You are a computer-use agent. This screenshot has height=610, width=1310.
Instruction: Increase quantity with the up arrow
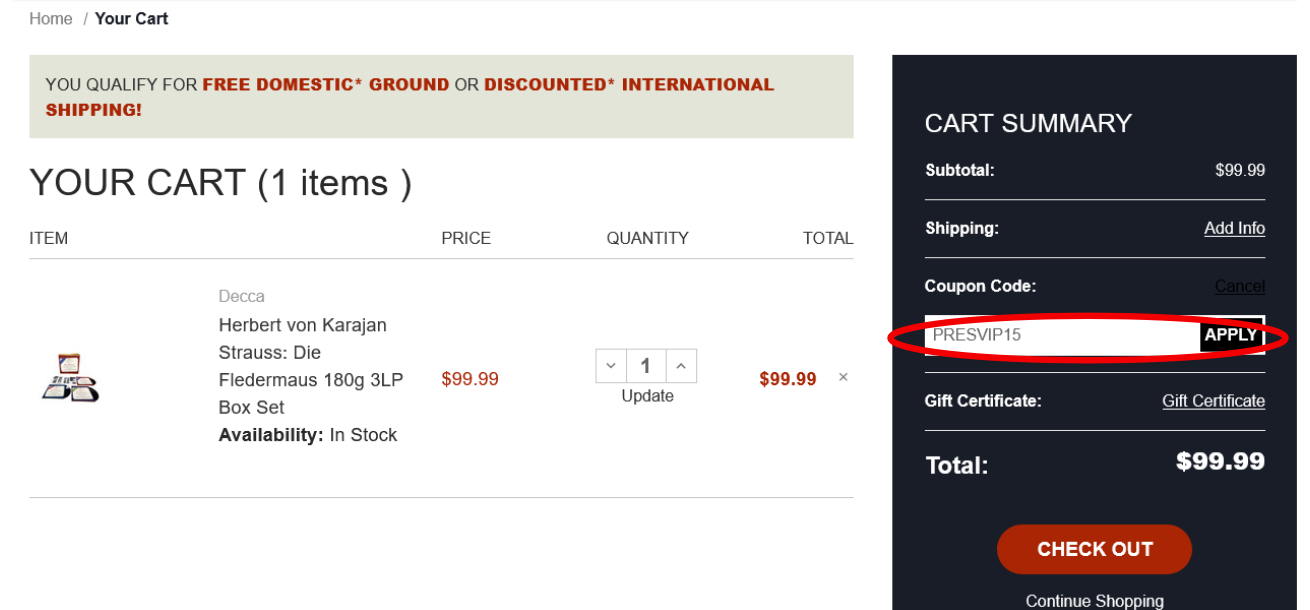pos(681,365)
